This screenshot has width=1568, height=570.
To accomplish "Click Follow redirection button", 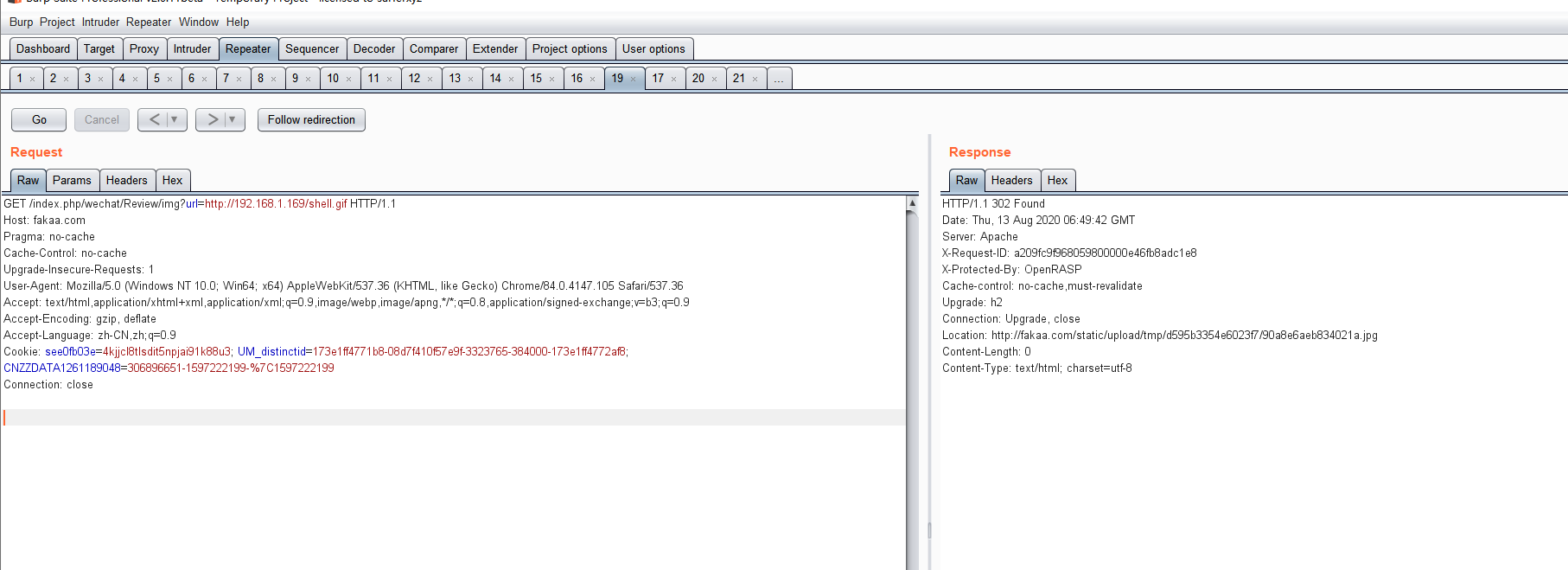I will [x=311, y=119].
